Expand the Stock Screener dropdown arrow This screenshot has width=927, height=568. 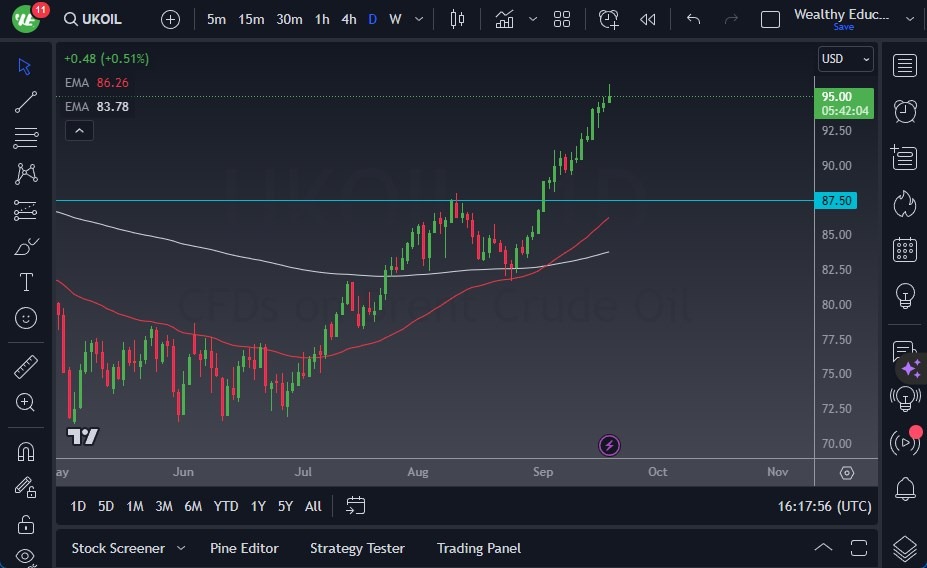pyautogui.click(x=181, y=548)
